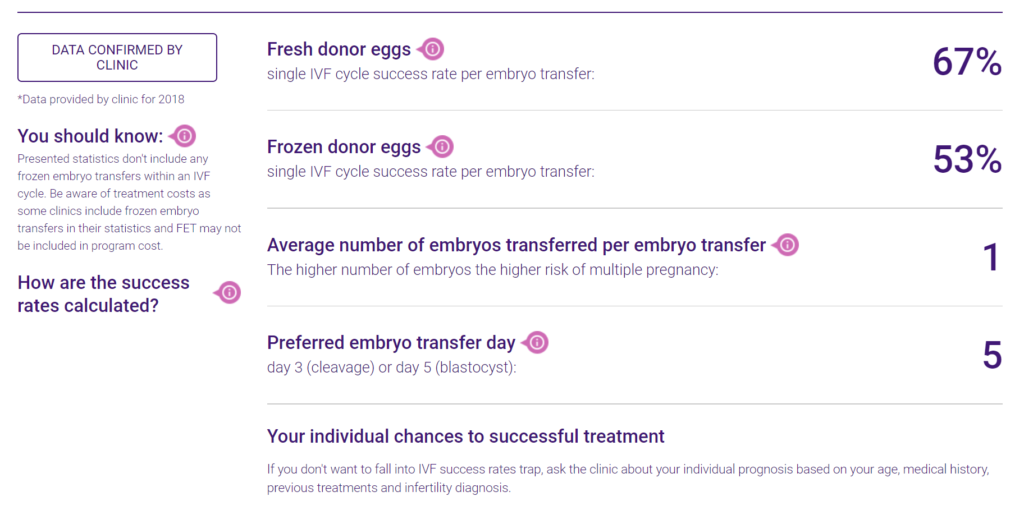
Task: Click the How are the success rates calculated heading
Action: (103, 294)
